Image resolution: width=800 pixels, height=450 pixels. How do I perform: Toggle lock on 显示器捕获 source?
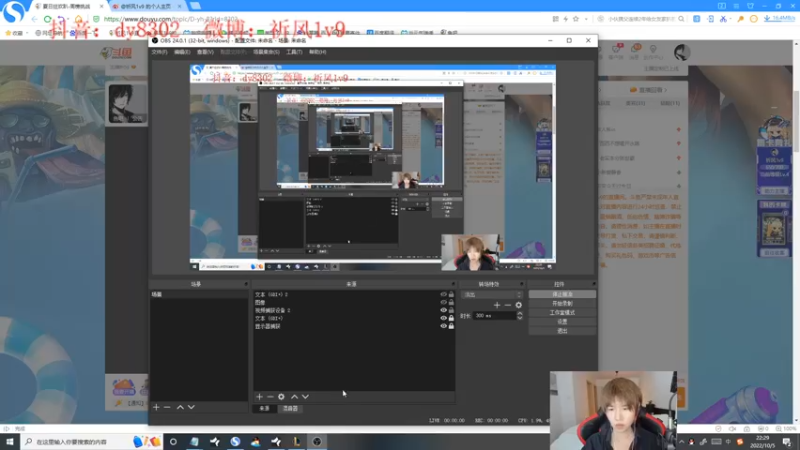click(451, 326)
